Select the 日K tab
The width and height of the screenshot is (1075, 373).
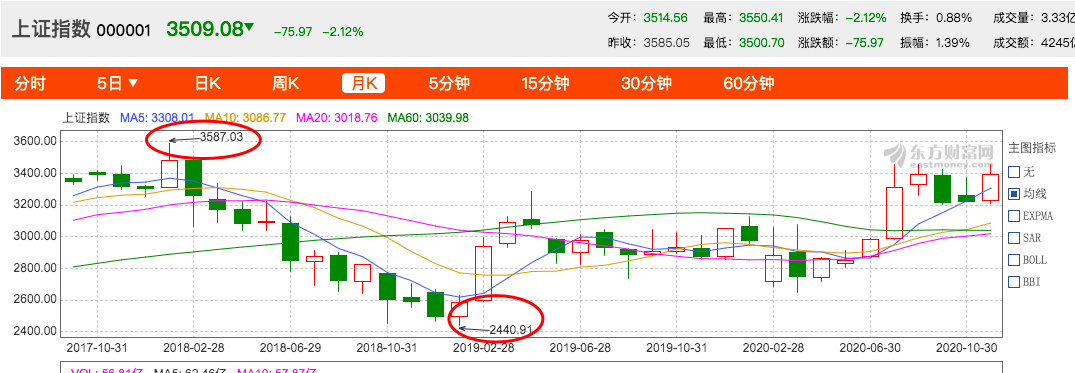208,84
